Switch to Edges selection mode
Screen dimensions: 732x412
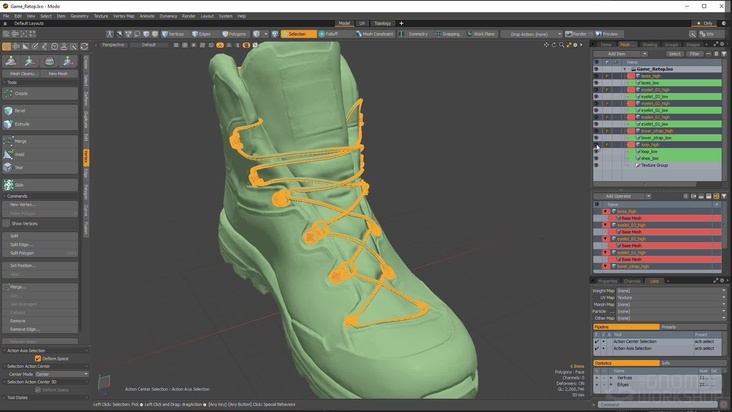tap(201, 34)
